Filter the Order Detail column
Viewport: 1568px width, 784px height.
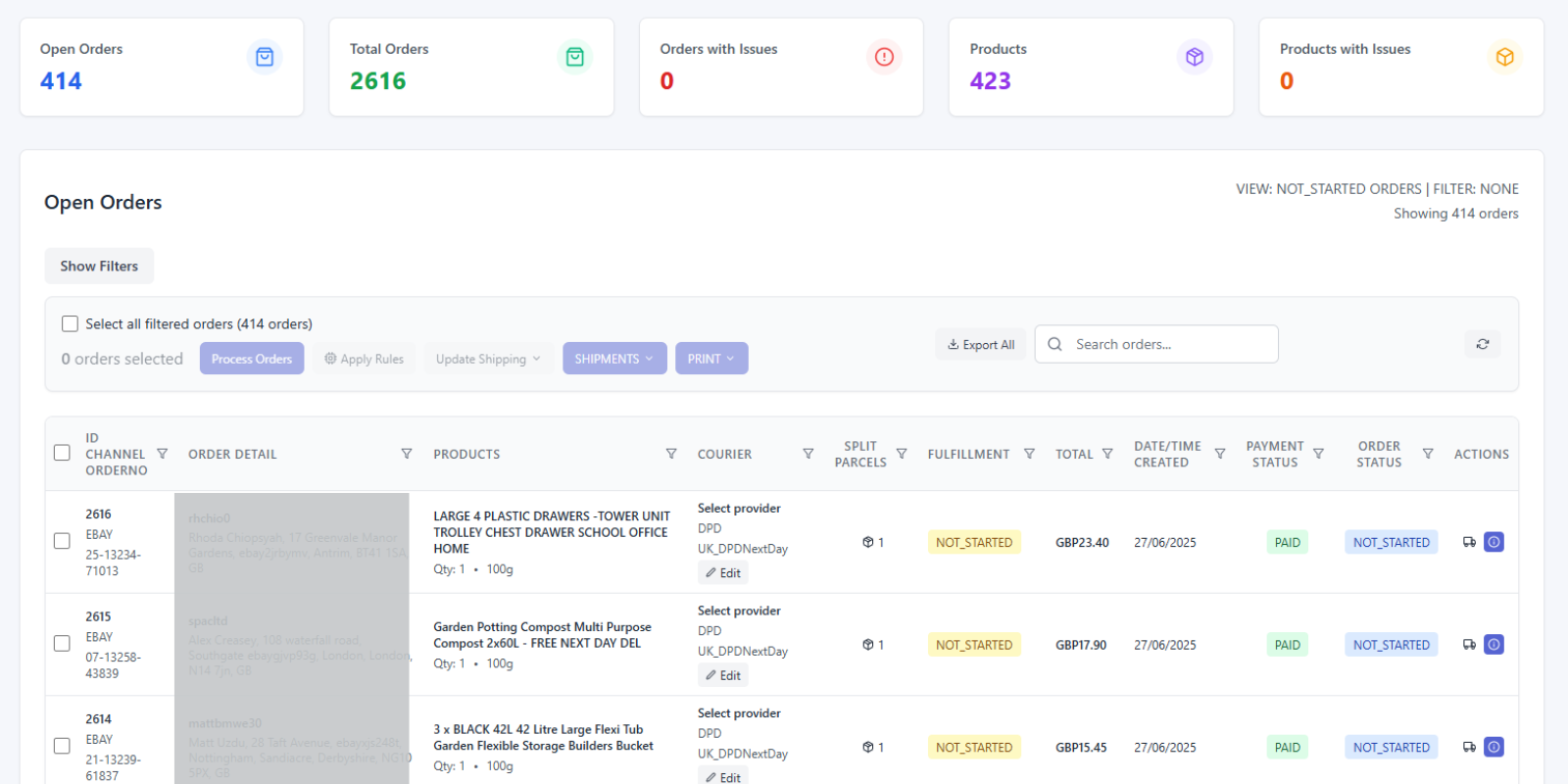(x=407, y=454)
